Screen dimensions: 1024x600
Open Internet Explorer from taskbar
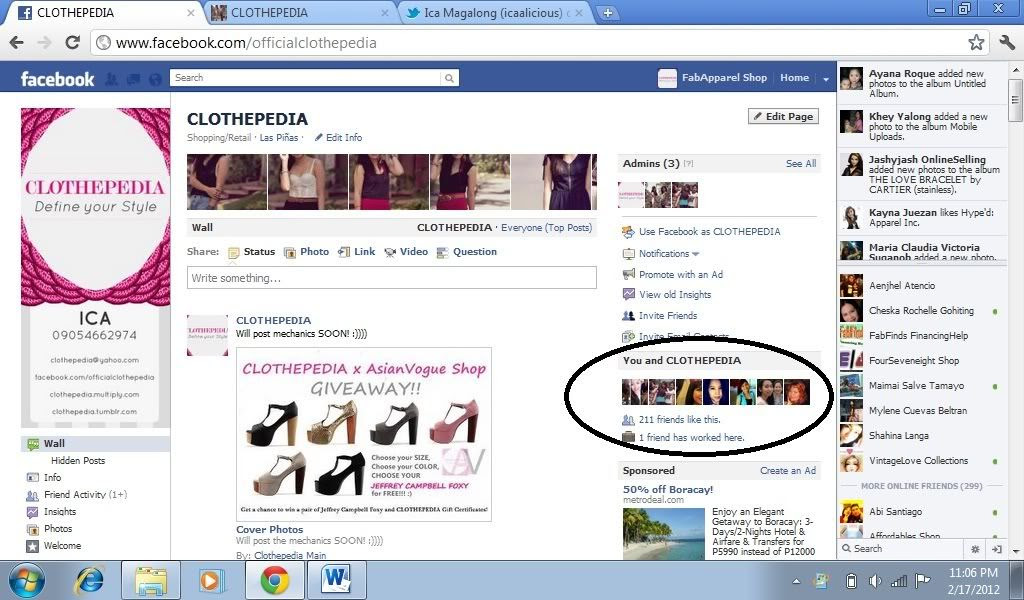[x=90, y=580]
